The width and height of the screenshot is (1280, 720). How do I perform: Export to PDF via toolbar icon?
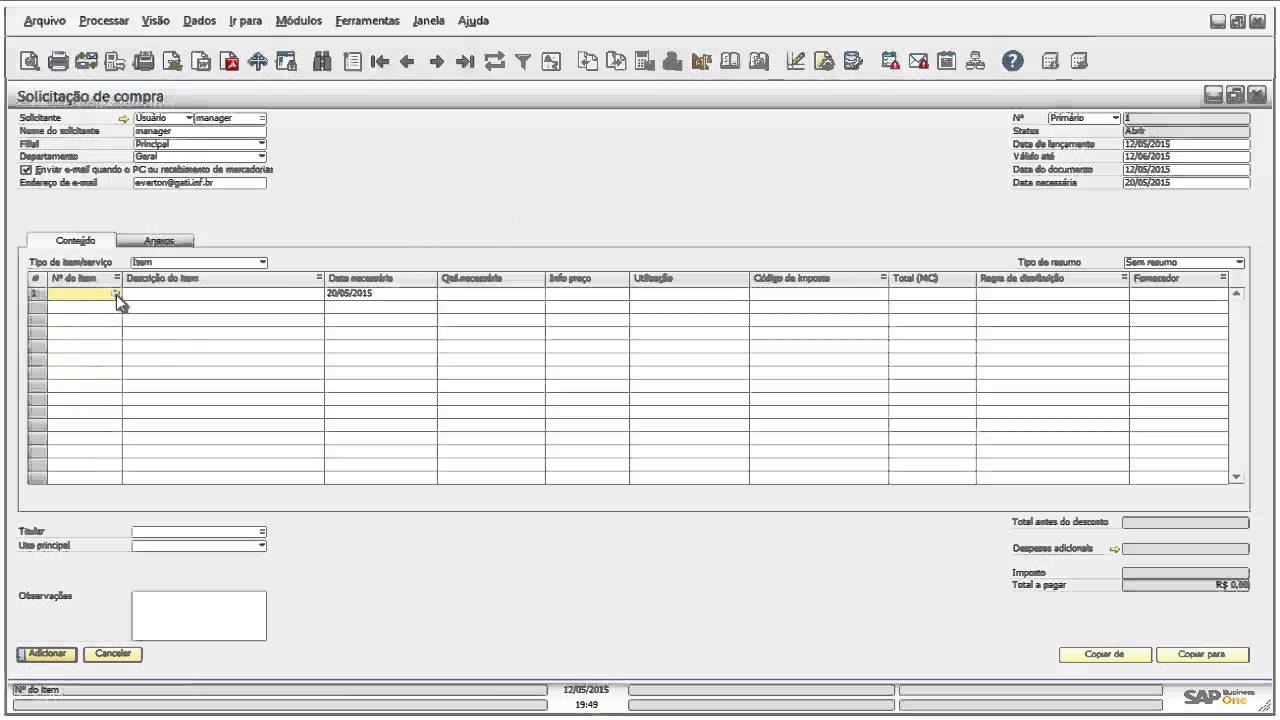(230, 61)
